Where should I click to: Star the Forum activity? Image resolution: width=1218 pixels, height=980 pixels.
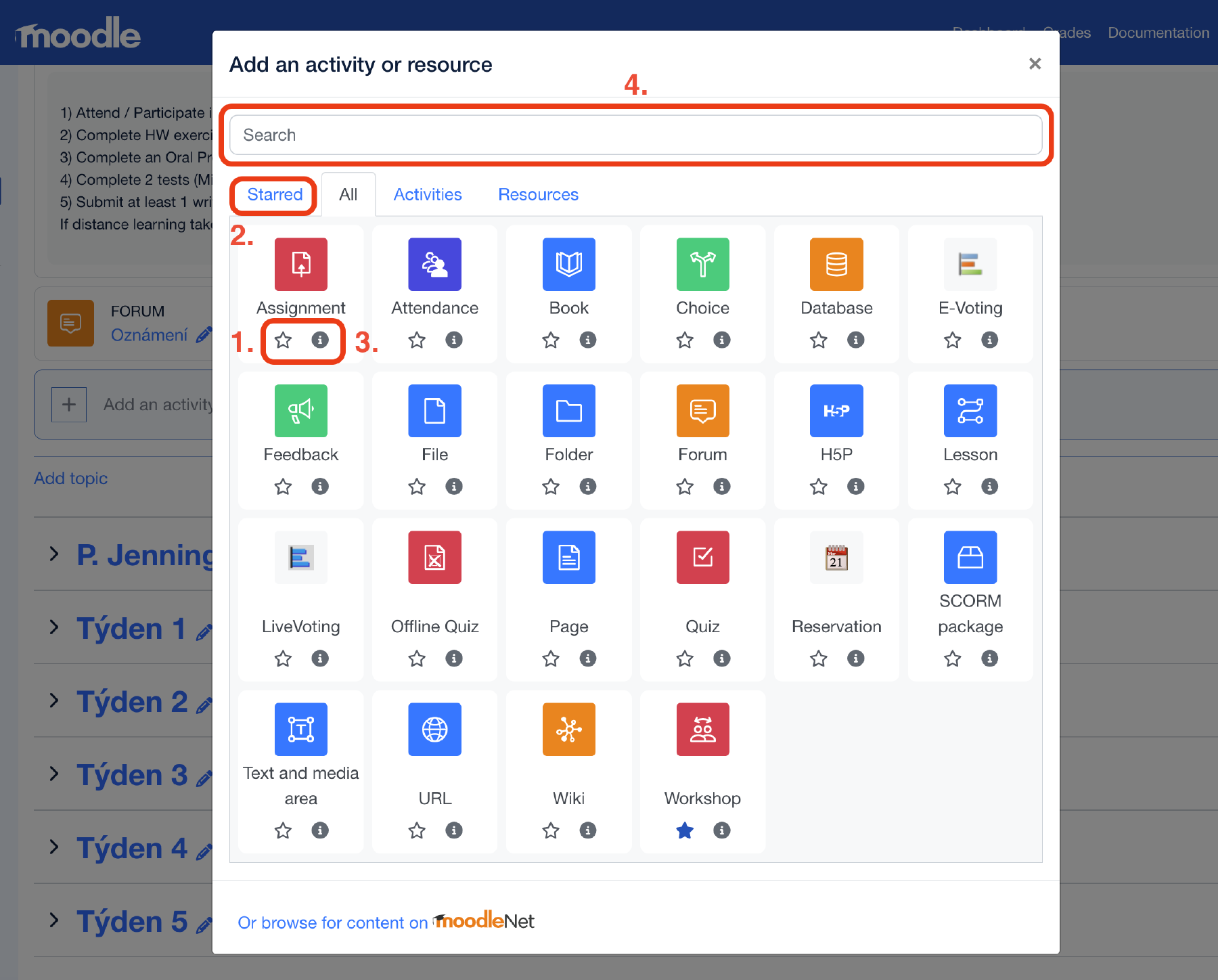[685, 487]
